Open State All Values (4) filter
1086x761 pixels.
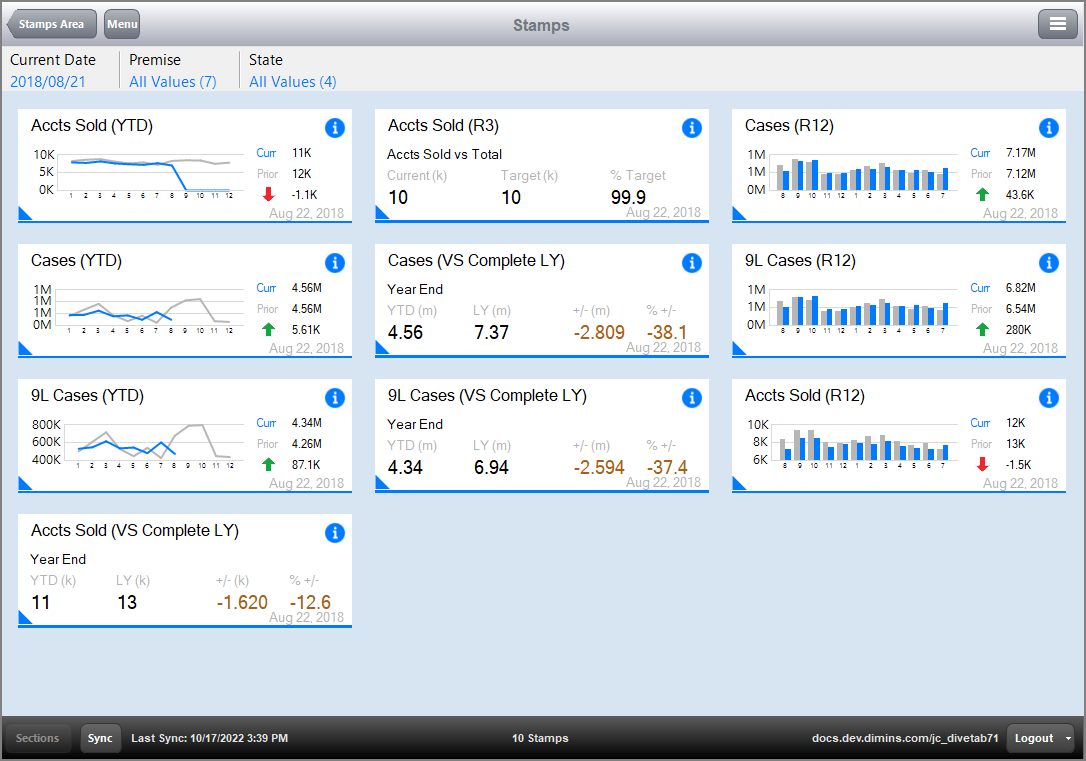[x=292, y=82]
